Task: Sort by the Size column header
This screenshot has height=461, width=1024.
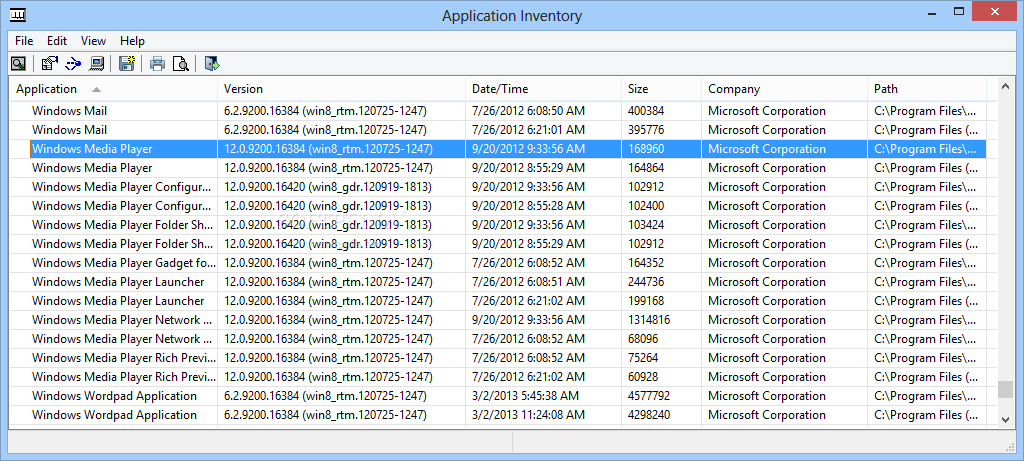Action: (x=662, y=89)
